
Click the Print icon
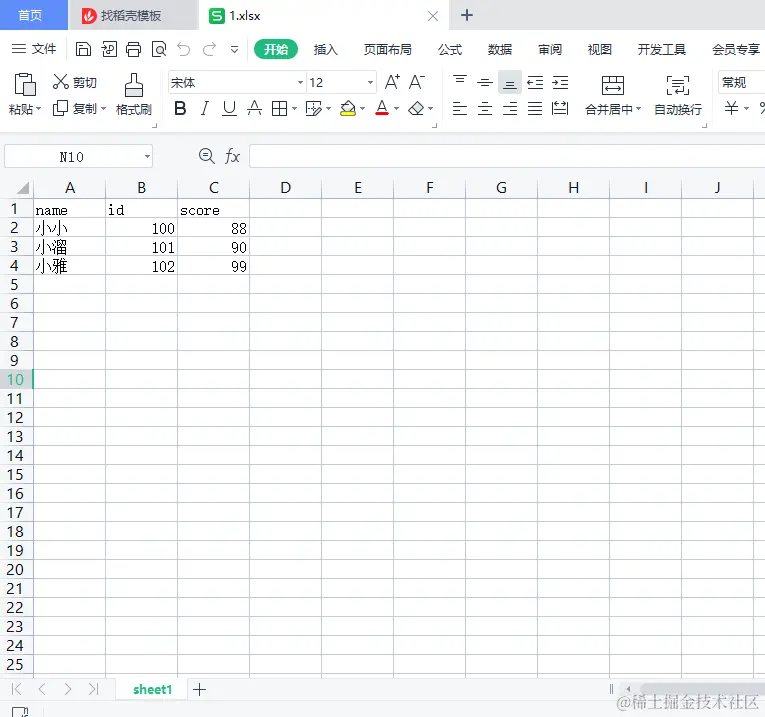[x=133, y=49]
